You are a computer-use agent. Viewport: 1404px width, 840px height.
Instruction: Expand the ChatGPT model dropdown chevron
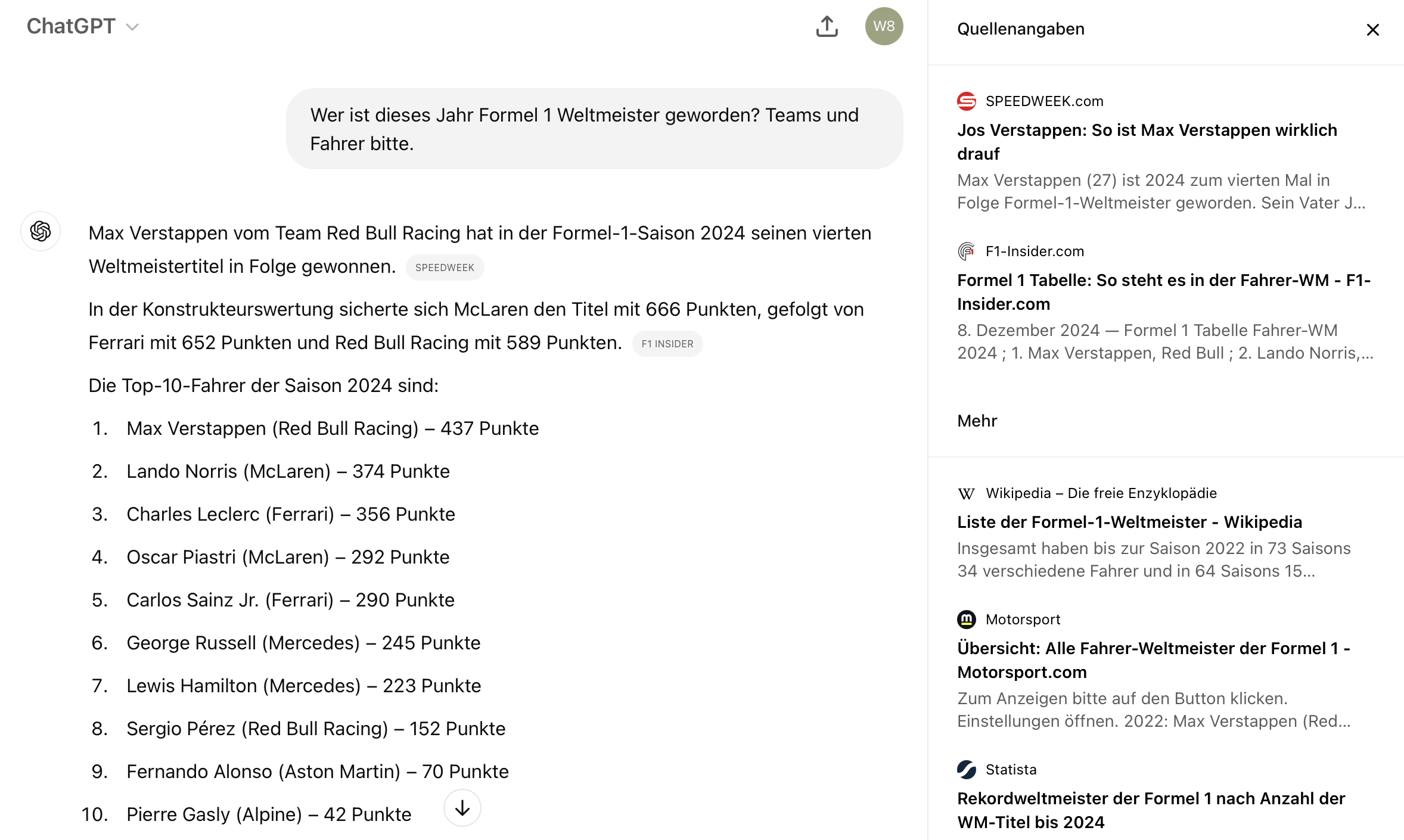[132, 27]
